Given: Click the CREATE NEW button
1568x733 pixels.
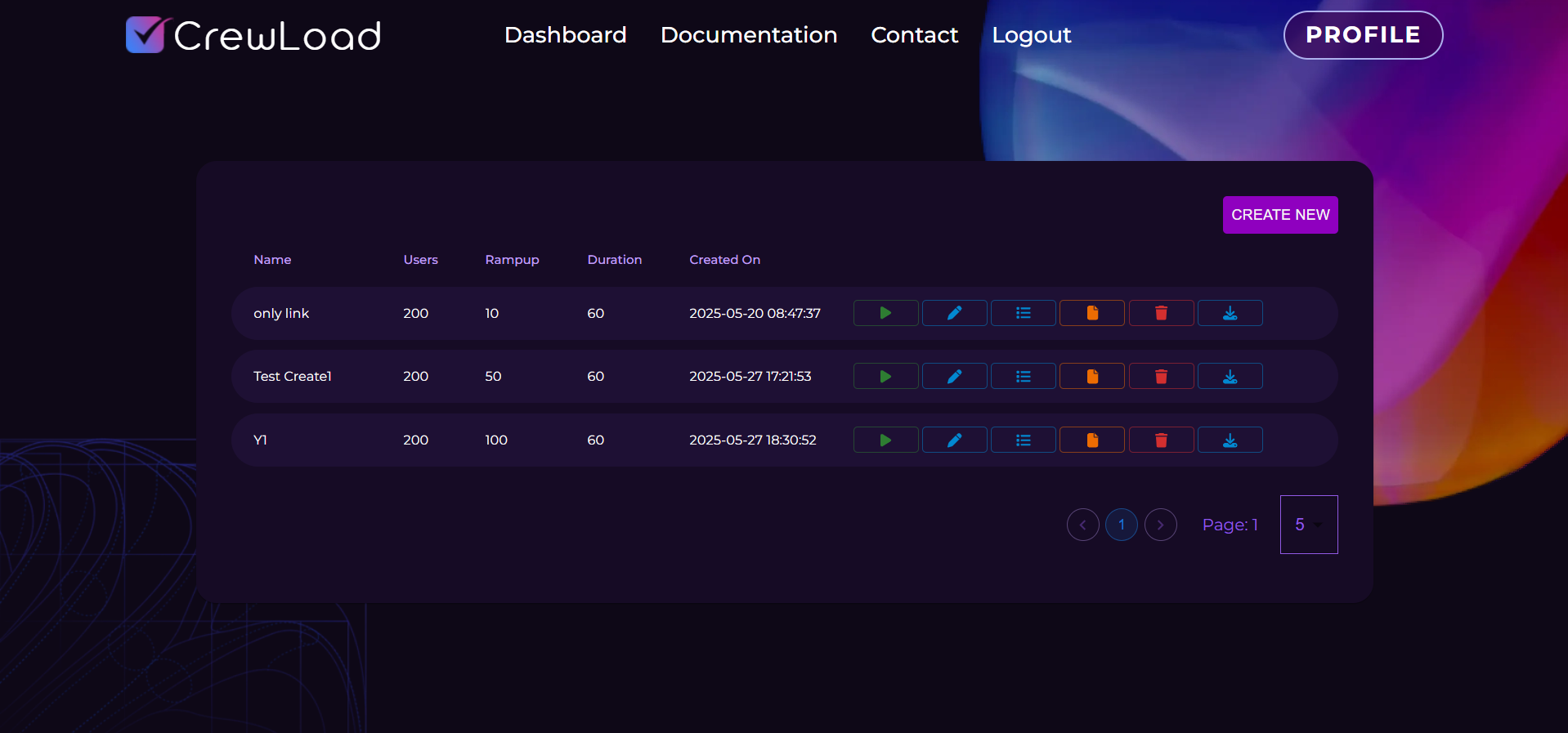Looking at the screenshot, I should [x=1280, y=215].
